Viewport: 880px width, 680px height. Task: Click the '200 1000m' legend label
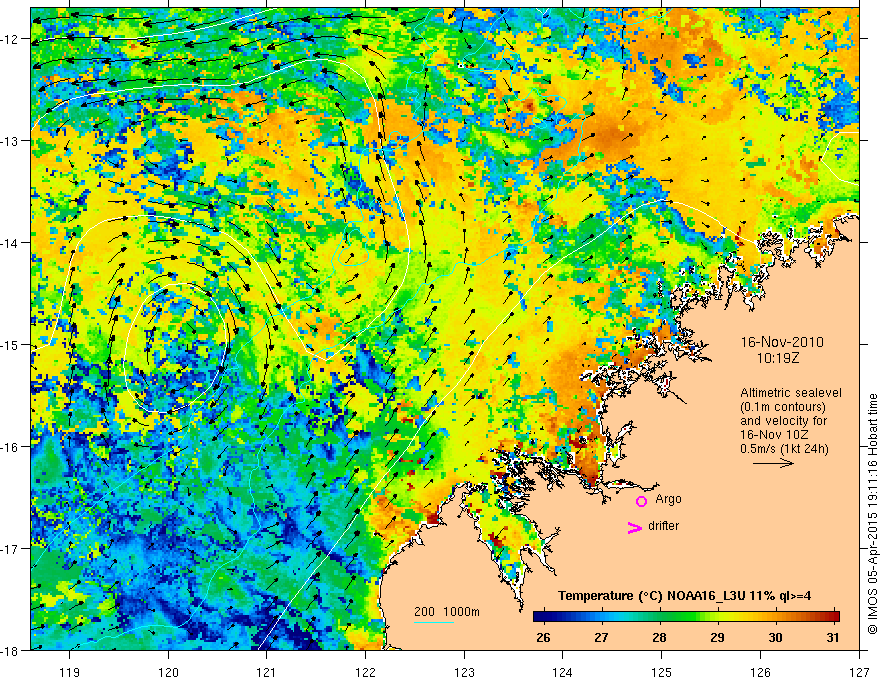tap(447, 612)
